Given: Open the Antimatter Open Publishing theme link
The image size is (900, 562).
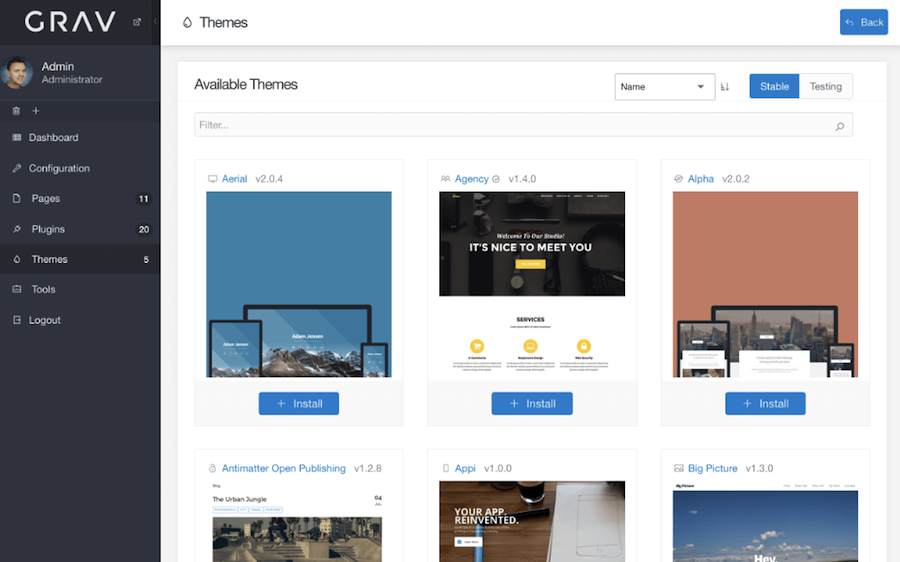Looking at the screenshot, I should (x=284, y=468).
